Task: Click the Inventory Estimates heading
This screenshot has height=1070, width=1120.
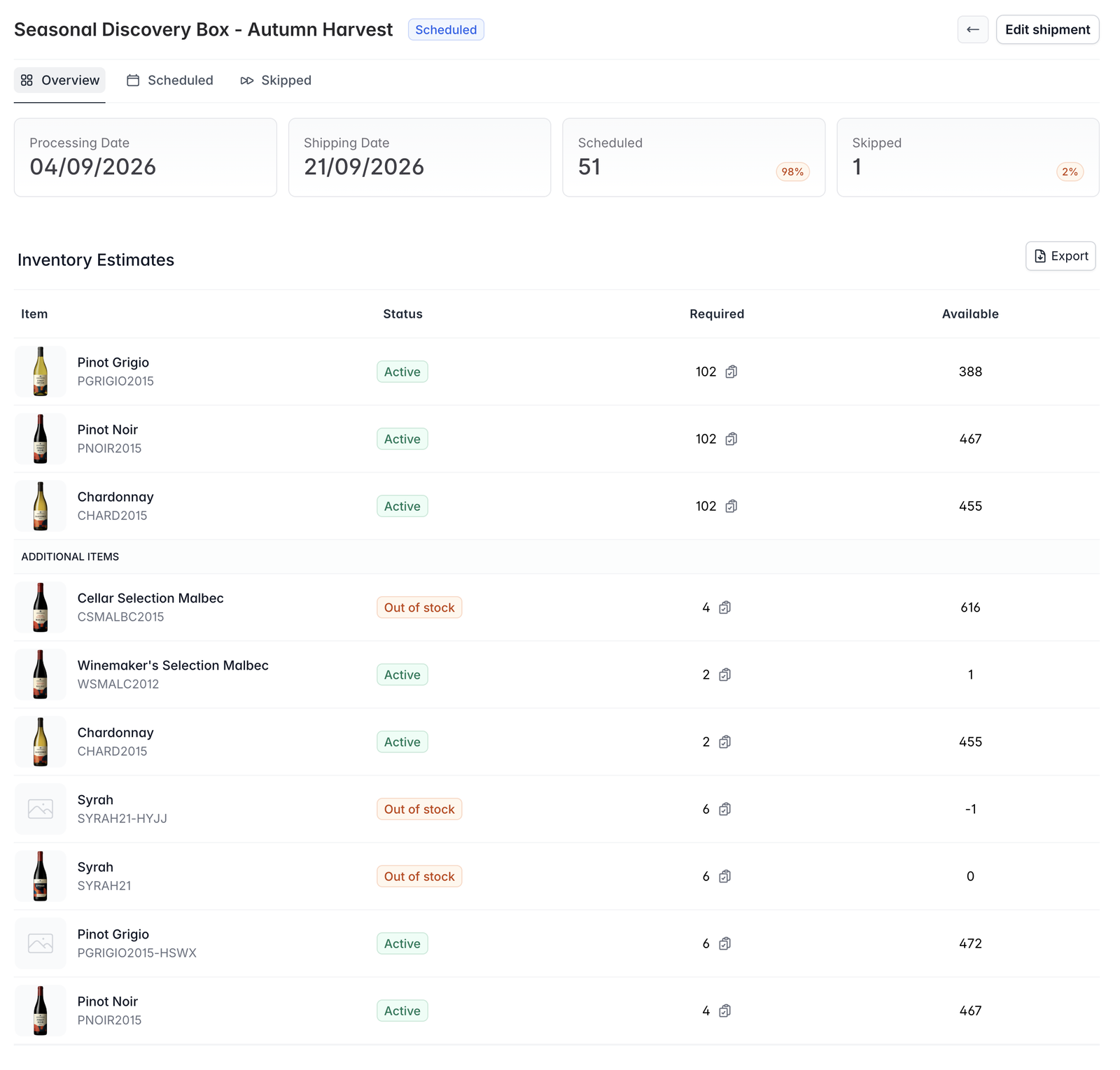Action: point(96,260)
